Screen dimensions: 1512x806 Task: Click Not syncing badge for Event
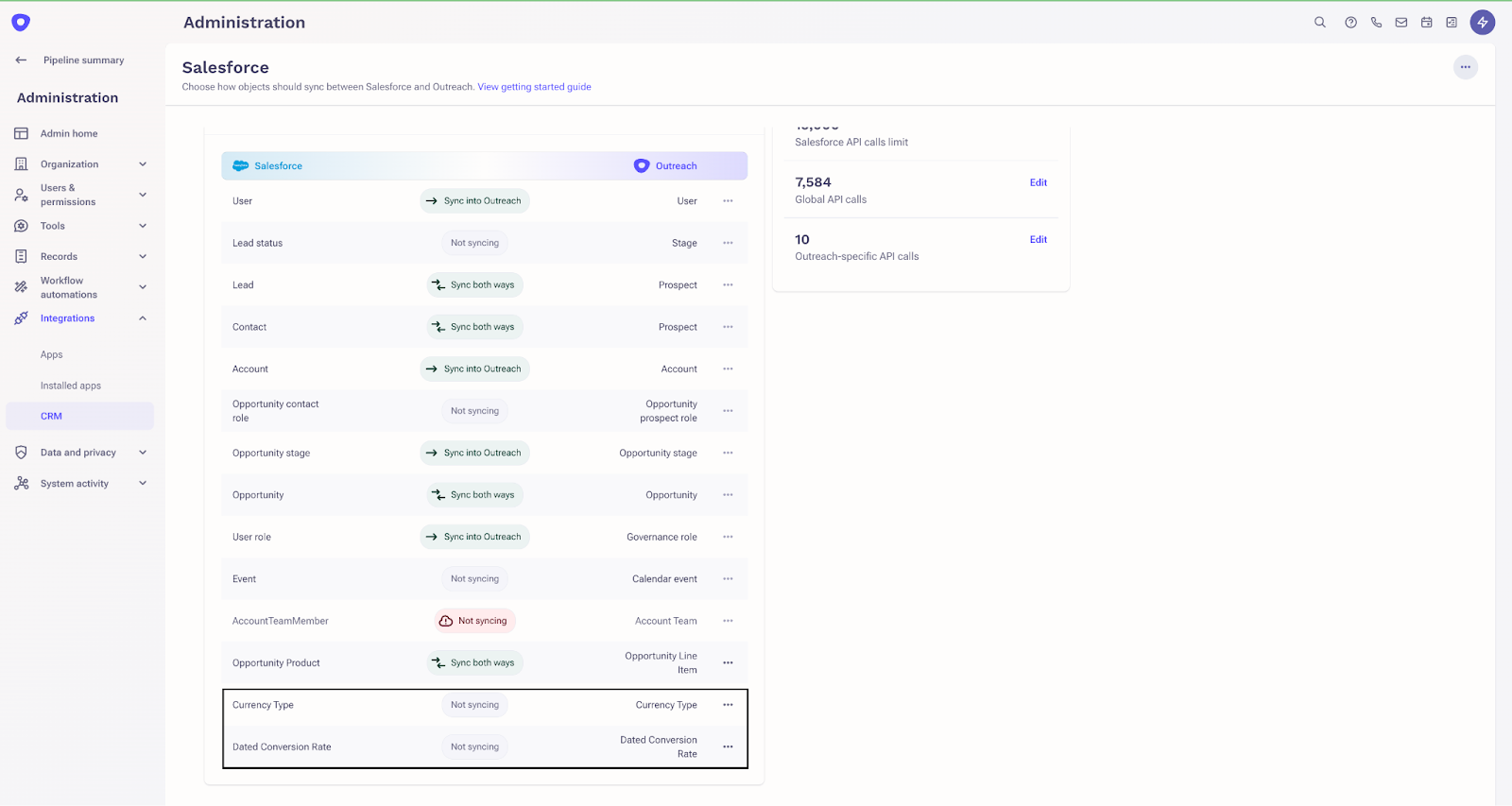[x=474, y=579]
